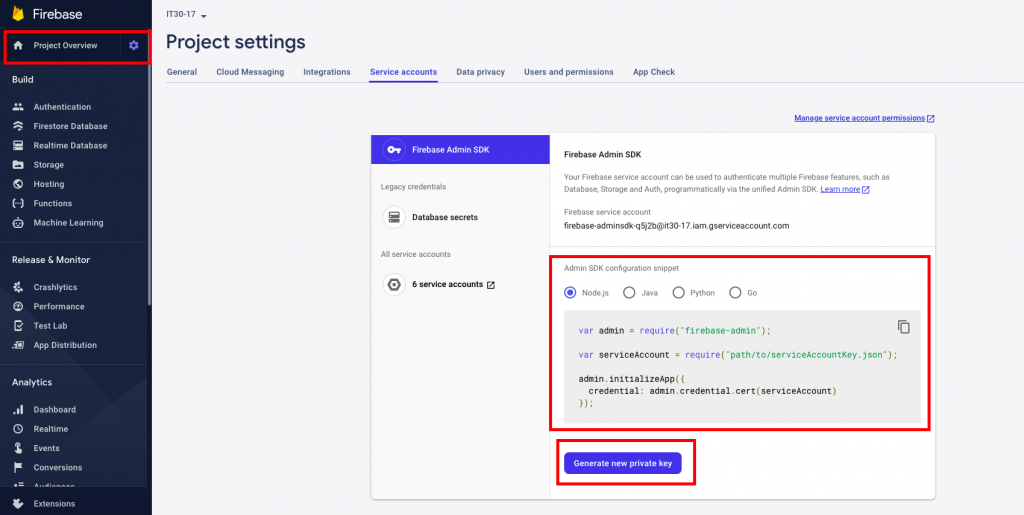
Task: Click the Firestore Database icon
Action: coord(18,126)
